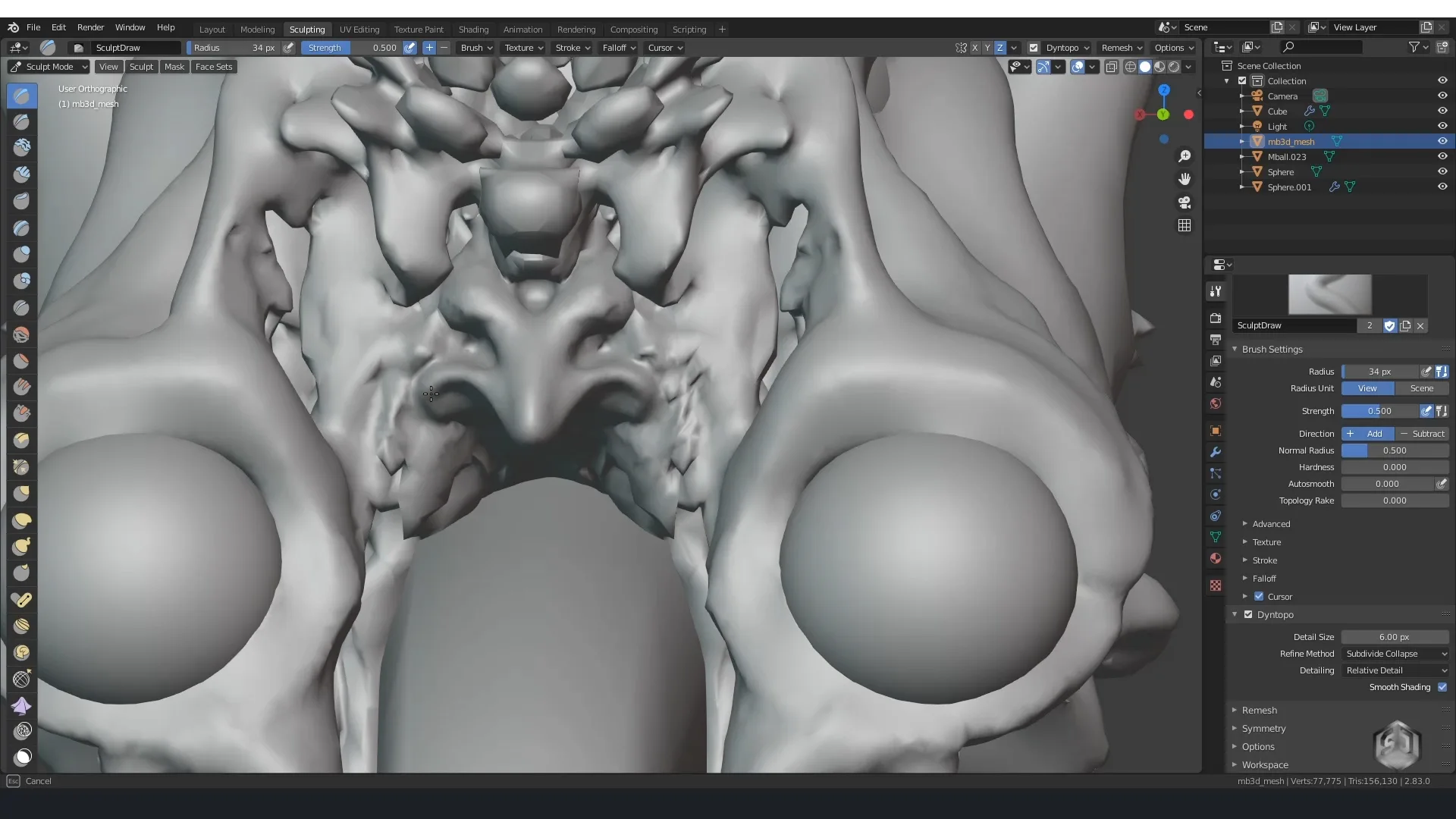
Task: Disable Smooth Shading under Dyntopo settings
Action: (1442, 687)
